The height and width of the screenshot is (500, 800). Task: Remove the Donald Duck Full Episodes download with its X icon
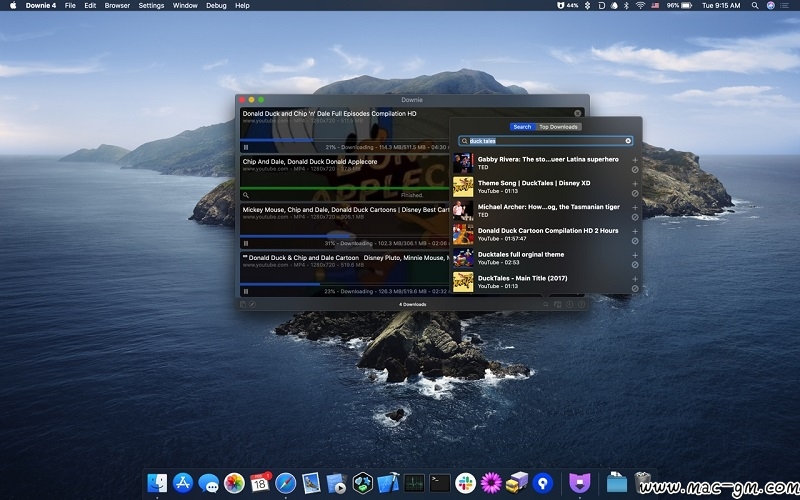578,113
